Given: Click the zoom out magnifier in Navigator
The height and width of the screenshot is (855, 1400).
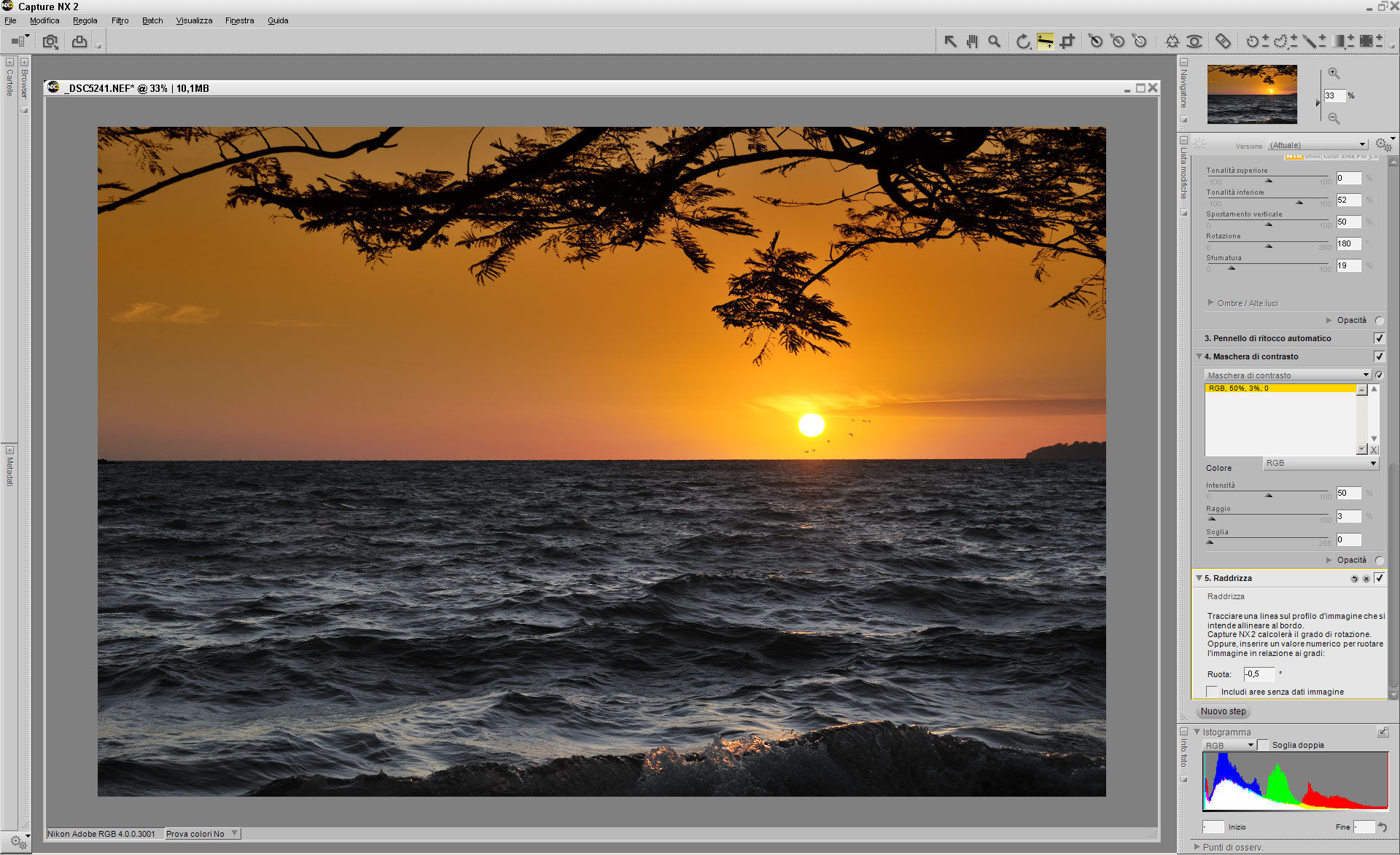Looking at the screenshot, I should tap(1334, 118).
